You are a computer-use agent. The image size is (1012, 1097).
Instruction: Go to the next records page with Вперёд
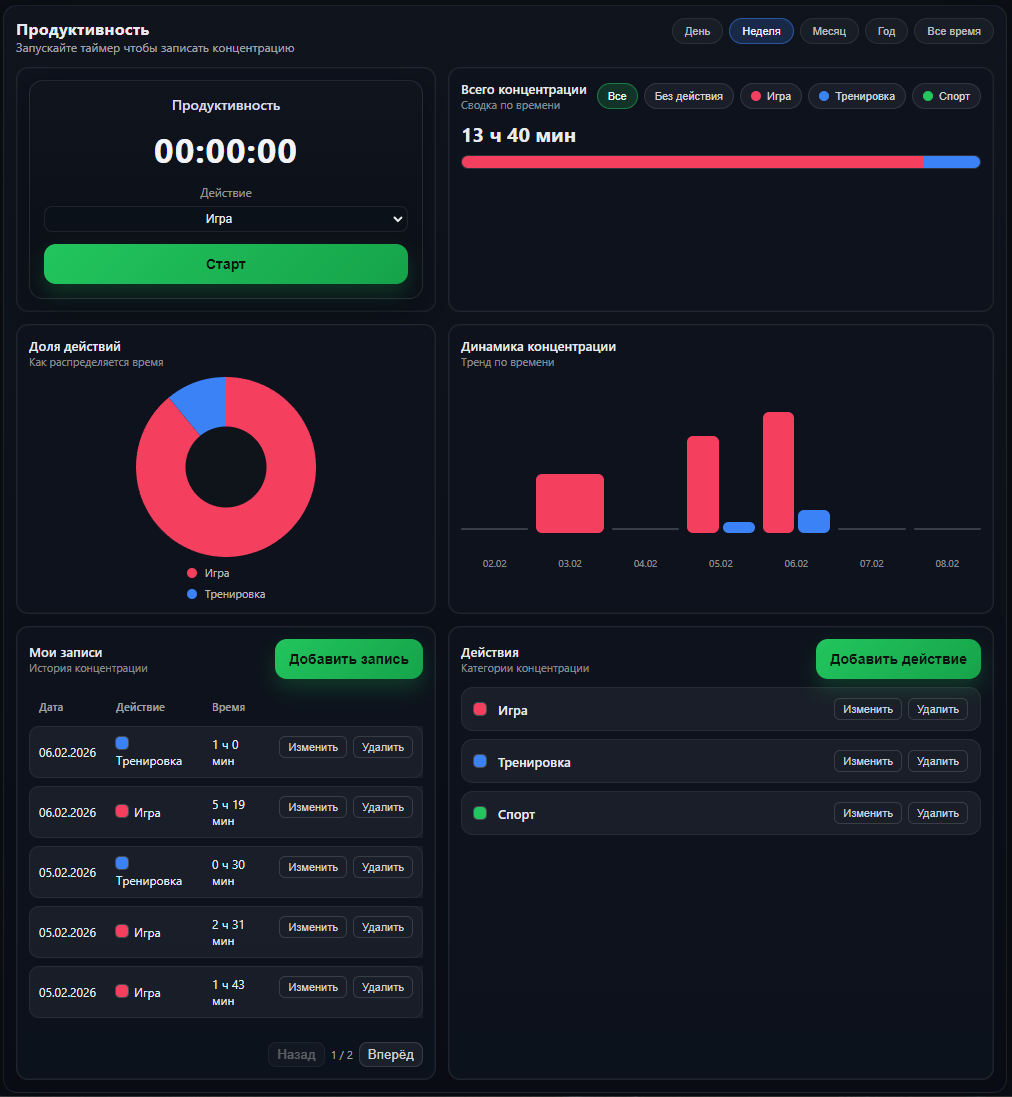pyautogui.click(x=390, y=1054)
